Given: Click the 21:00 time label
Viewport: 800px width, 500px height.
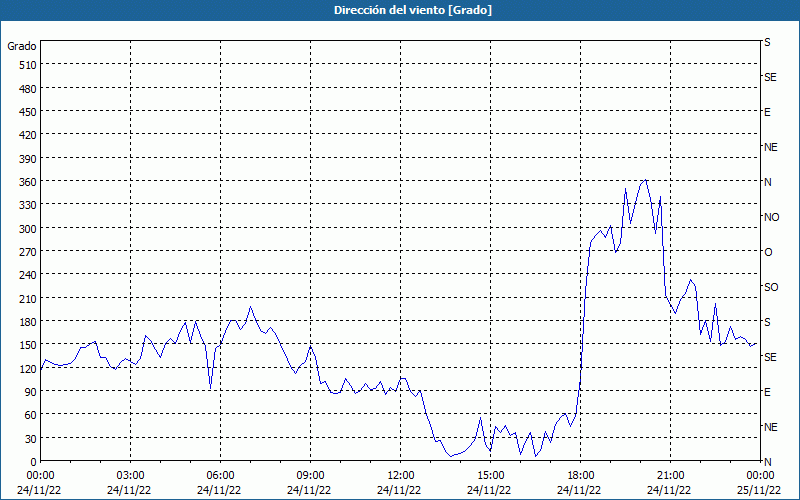Looking at the screenshot, I should [670, 476].
